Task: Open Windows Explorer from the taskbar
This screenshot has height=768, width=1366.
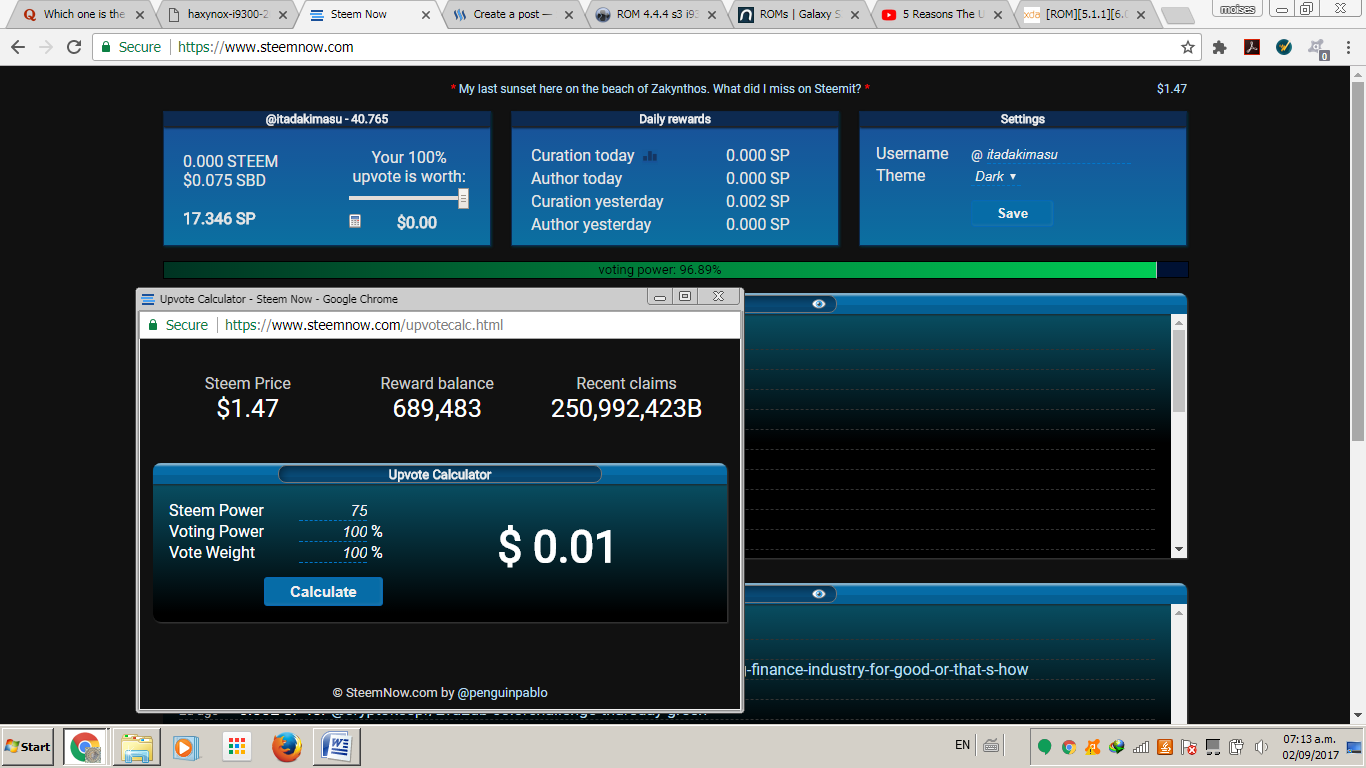Action: pos(136,746)
